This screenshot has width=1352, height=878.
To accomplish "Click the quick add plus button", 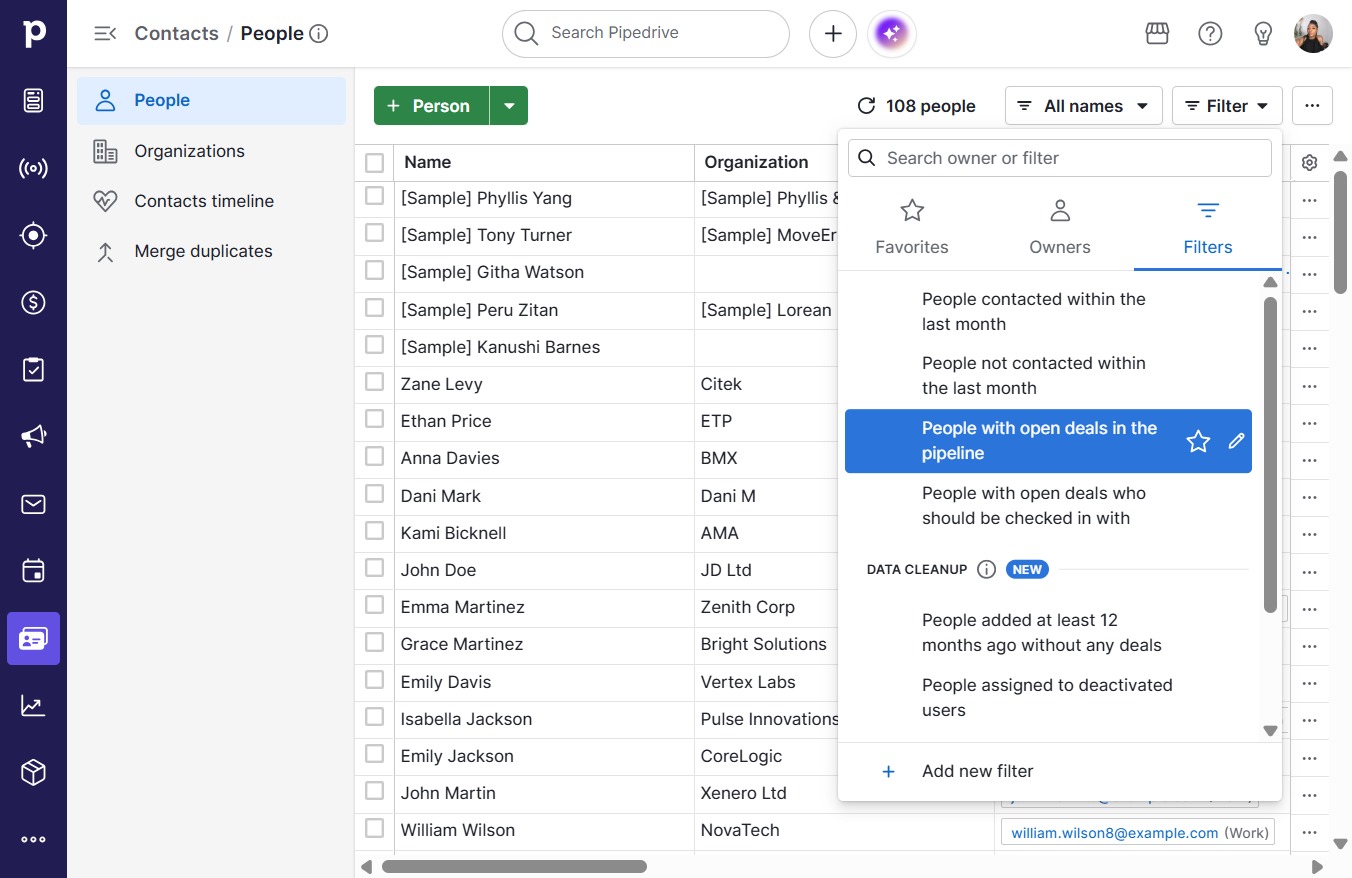I will pyautogui.click(x=833, y=34).
